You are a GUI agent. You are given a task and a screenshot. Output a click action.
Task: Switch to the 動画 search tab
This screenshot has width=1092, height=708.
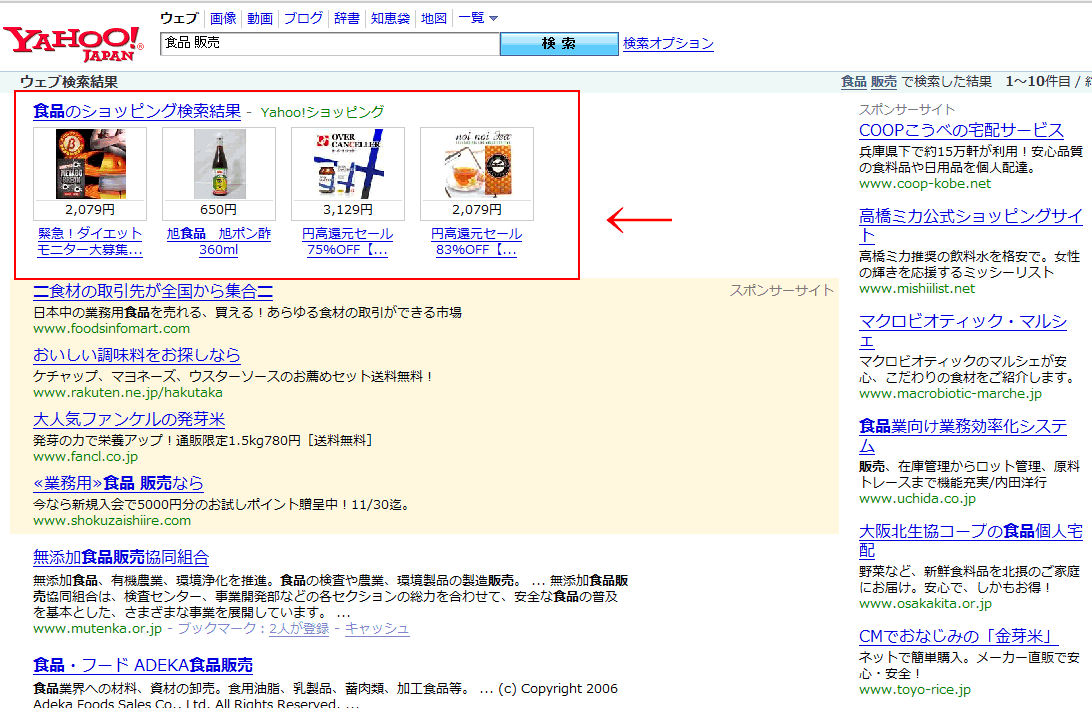pyautogui.click(x=260, y=18)
